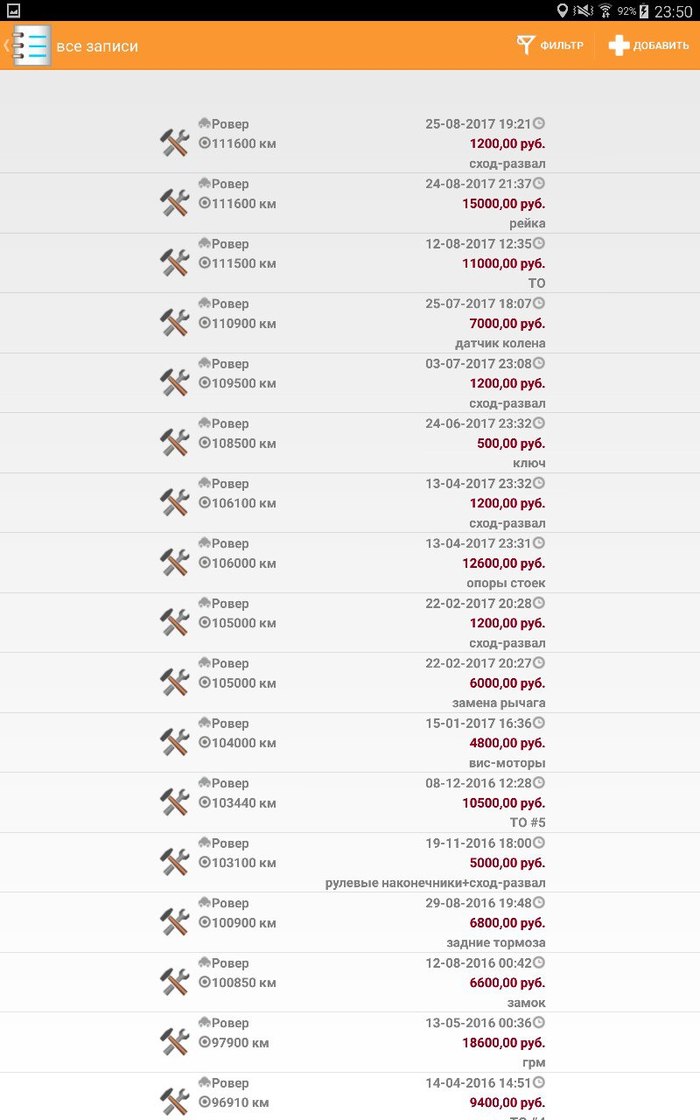The height and width of the screenshot is (1120, 700).
Task: Open the все записи title menu
Action: [x=97, y=47]
